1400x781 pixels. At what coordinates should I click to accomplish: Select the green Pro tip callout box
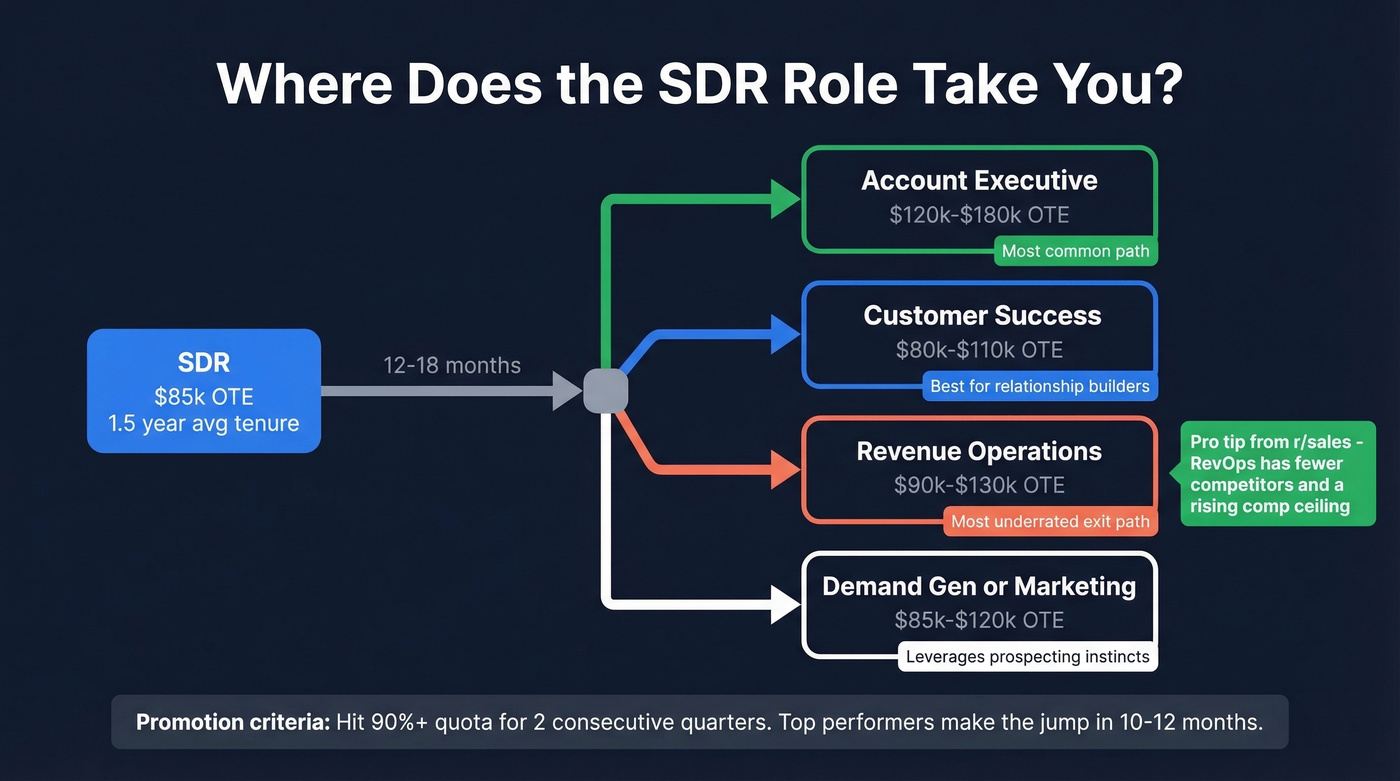tap(1277, 473)
